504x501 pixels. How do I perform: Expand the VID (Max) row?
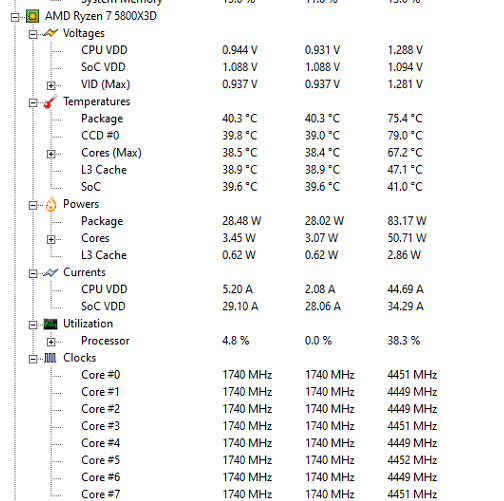point(51,86)
